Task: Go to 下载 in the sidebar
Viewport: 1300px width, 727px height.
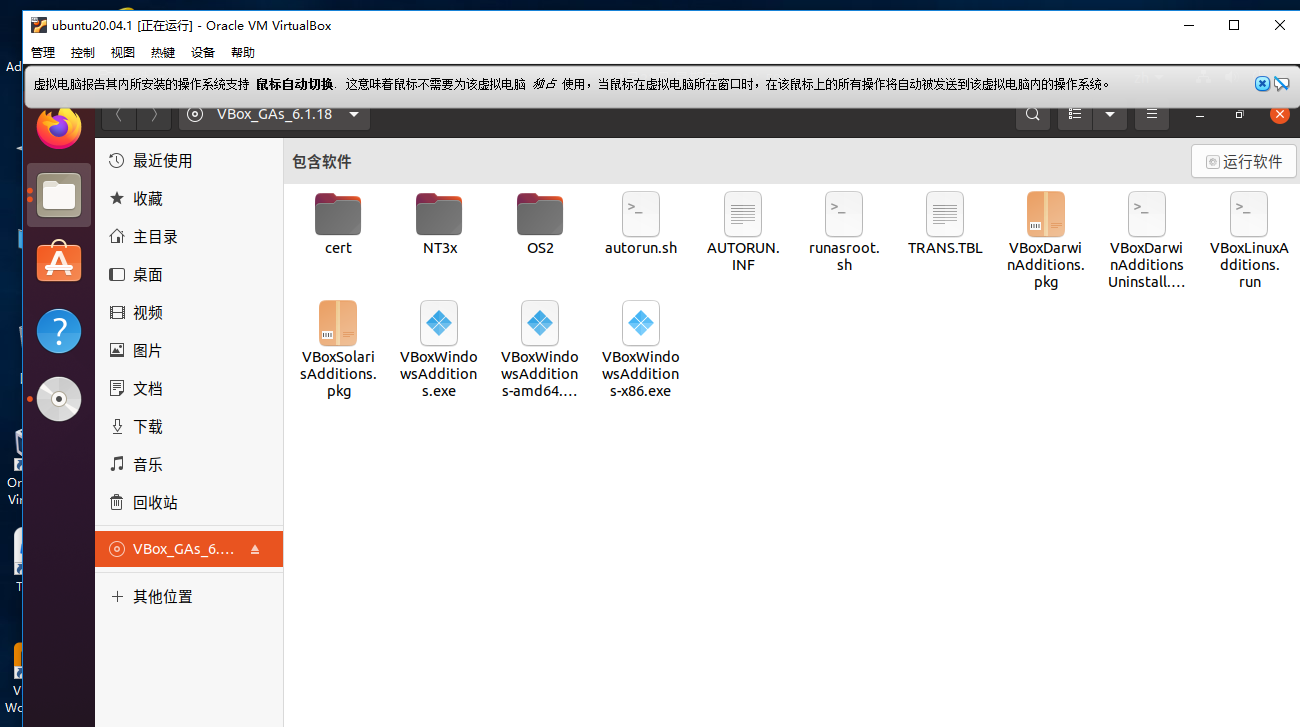Action: [x=189, y=427]
